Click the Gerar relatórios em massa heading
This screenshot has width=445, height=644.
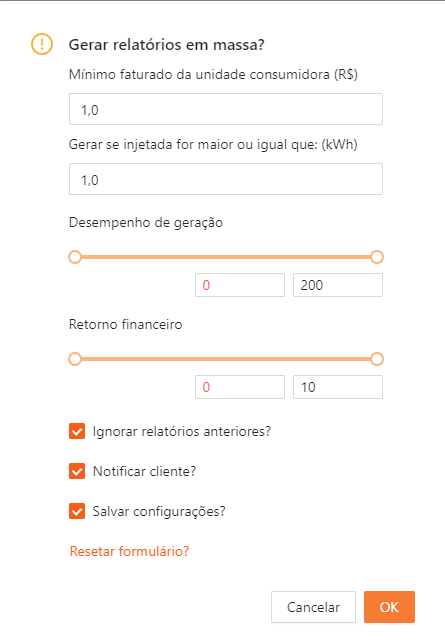tap(166, 44)
